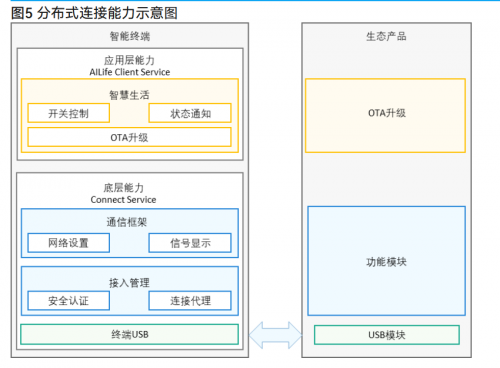Select the 智能终端 heading
The height and width of the screenshot is (368, 500).
130,36
